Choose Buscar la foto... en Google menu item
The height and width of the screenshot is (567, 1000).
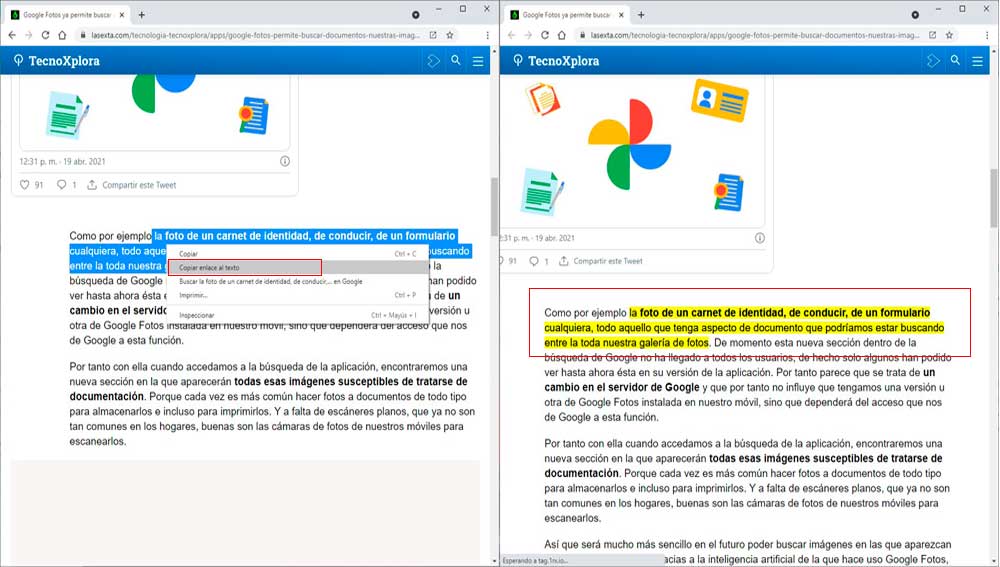click(x=298, y=281)
